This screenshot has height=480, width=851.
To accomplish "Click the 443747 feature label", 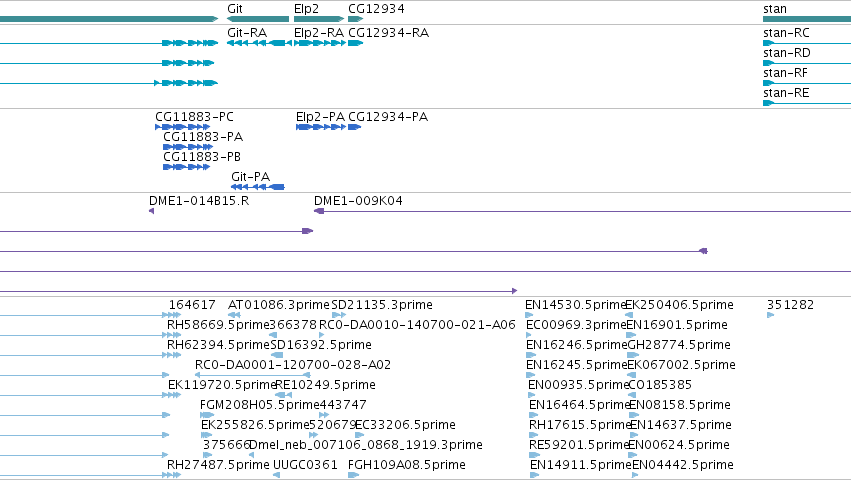I will 344,406.
